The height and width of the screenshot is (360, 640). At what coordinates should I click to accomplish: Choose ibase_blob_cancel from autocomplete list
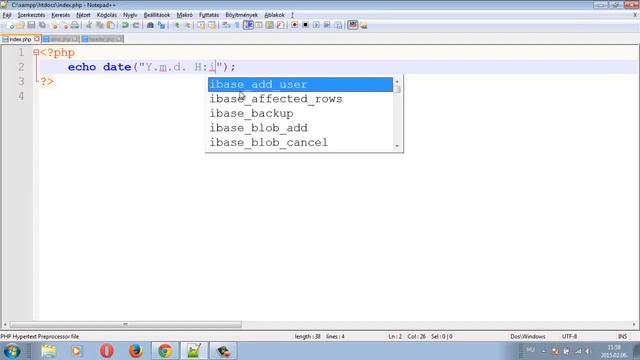tap(300, 142)
